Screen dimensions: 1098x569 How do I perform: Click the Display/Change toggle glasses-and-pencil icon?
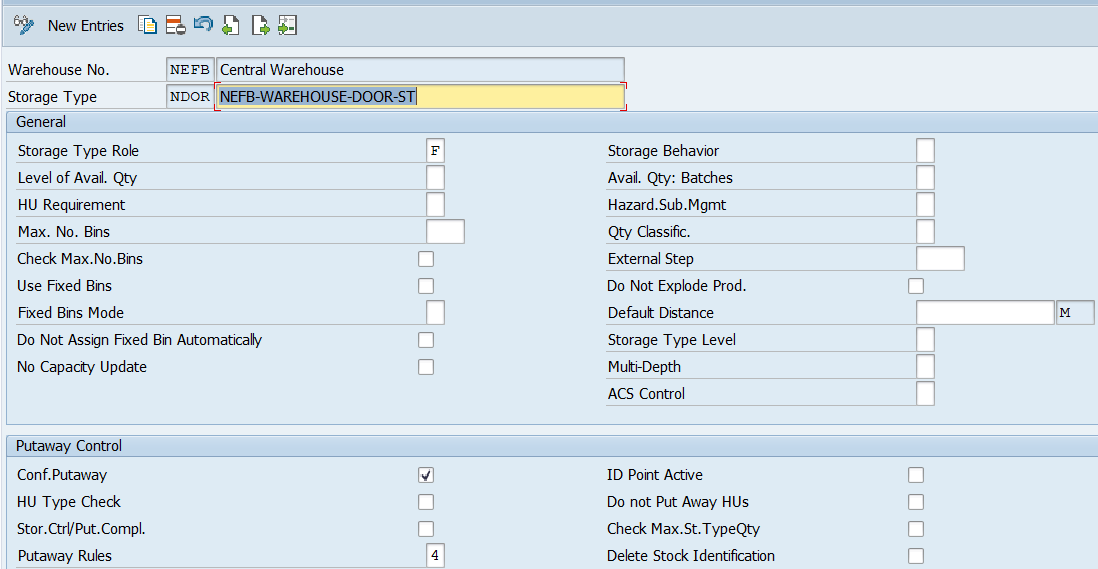coord(25,26)
